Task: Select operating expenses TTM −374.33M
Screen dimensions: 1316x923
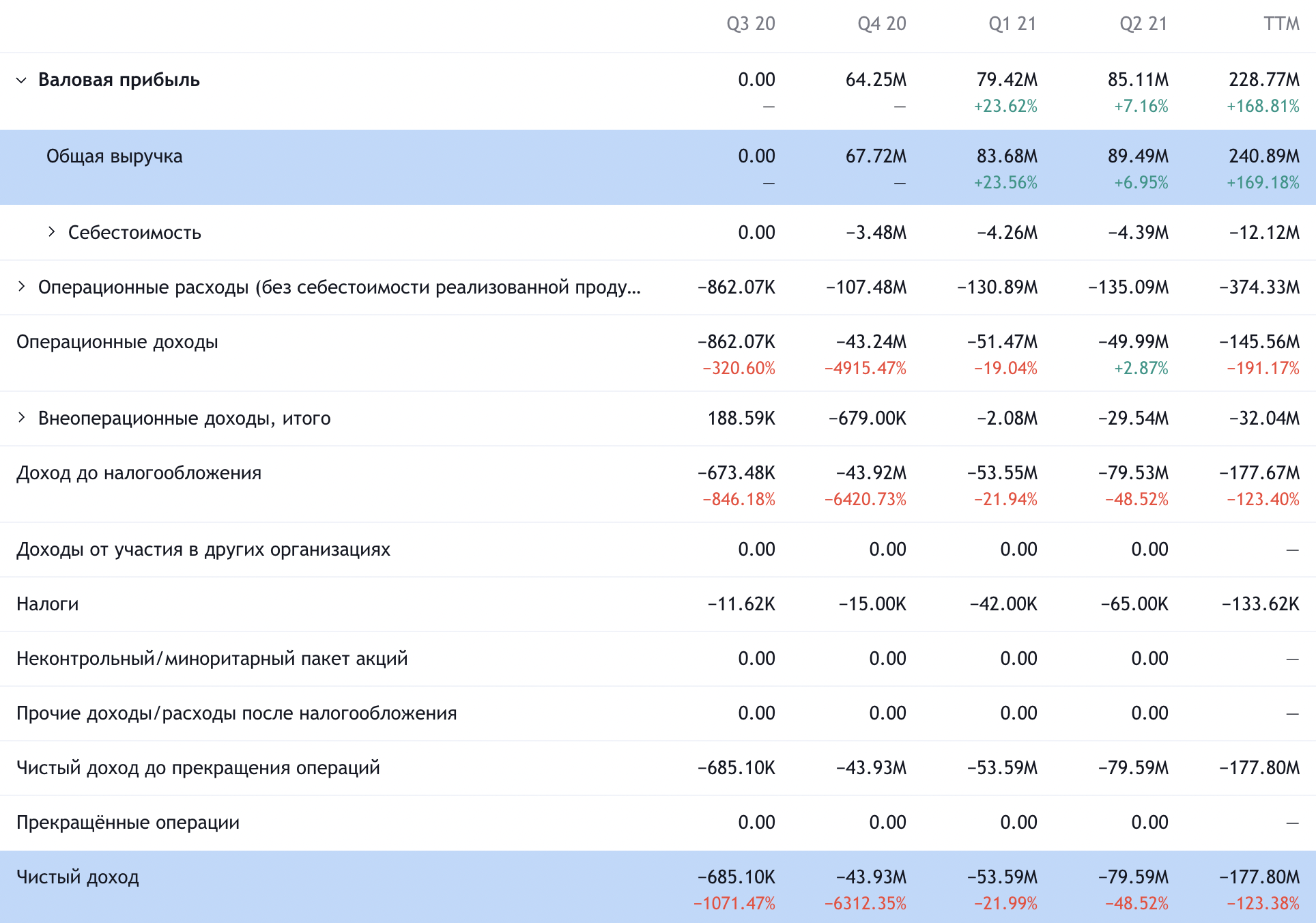Action: [1259, 287]
